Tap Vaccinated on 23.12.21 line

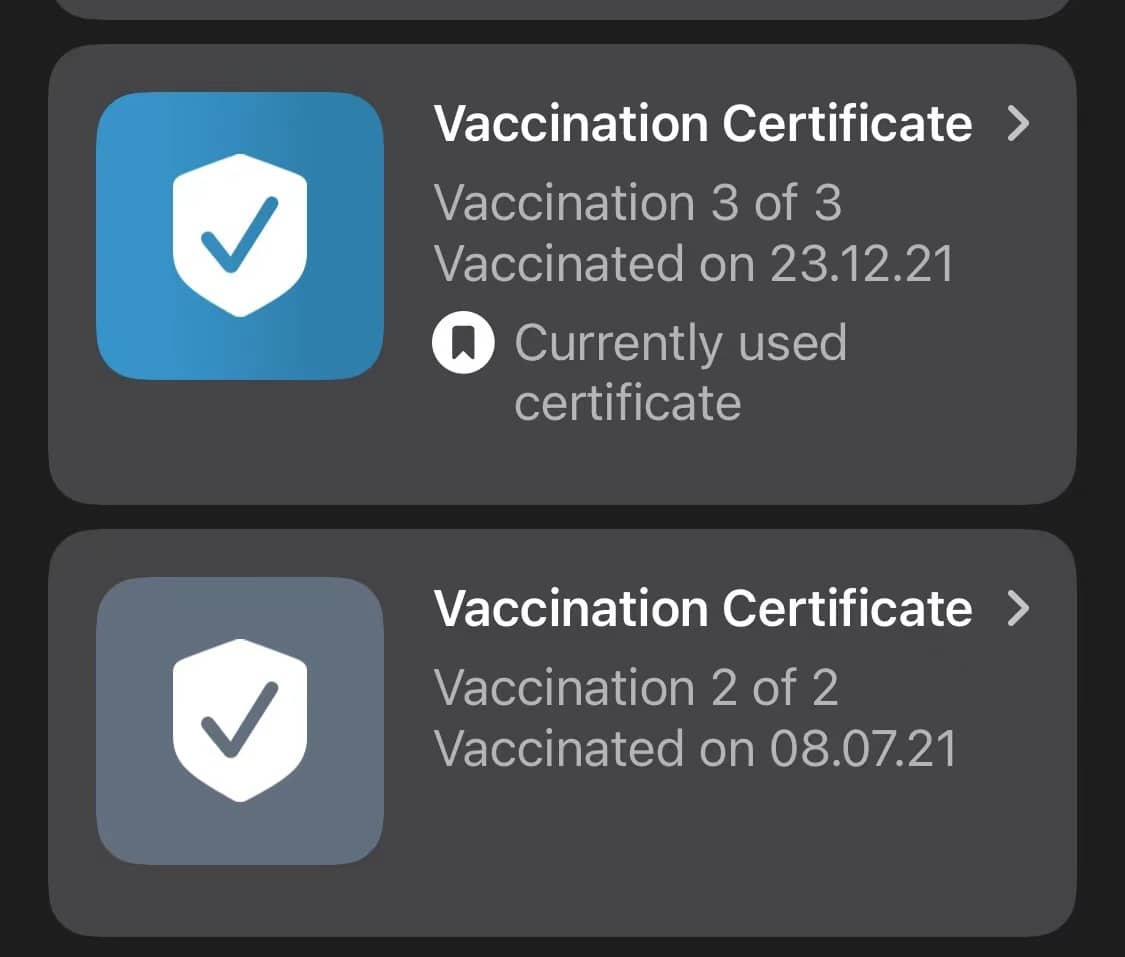coord(694,263)
